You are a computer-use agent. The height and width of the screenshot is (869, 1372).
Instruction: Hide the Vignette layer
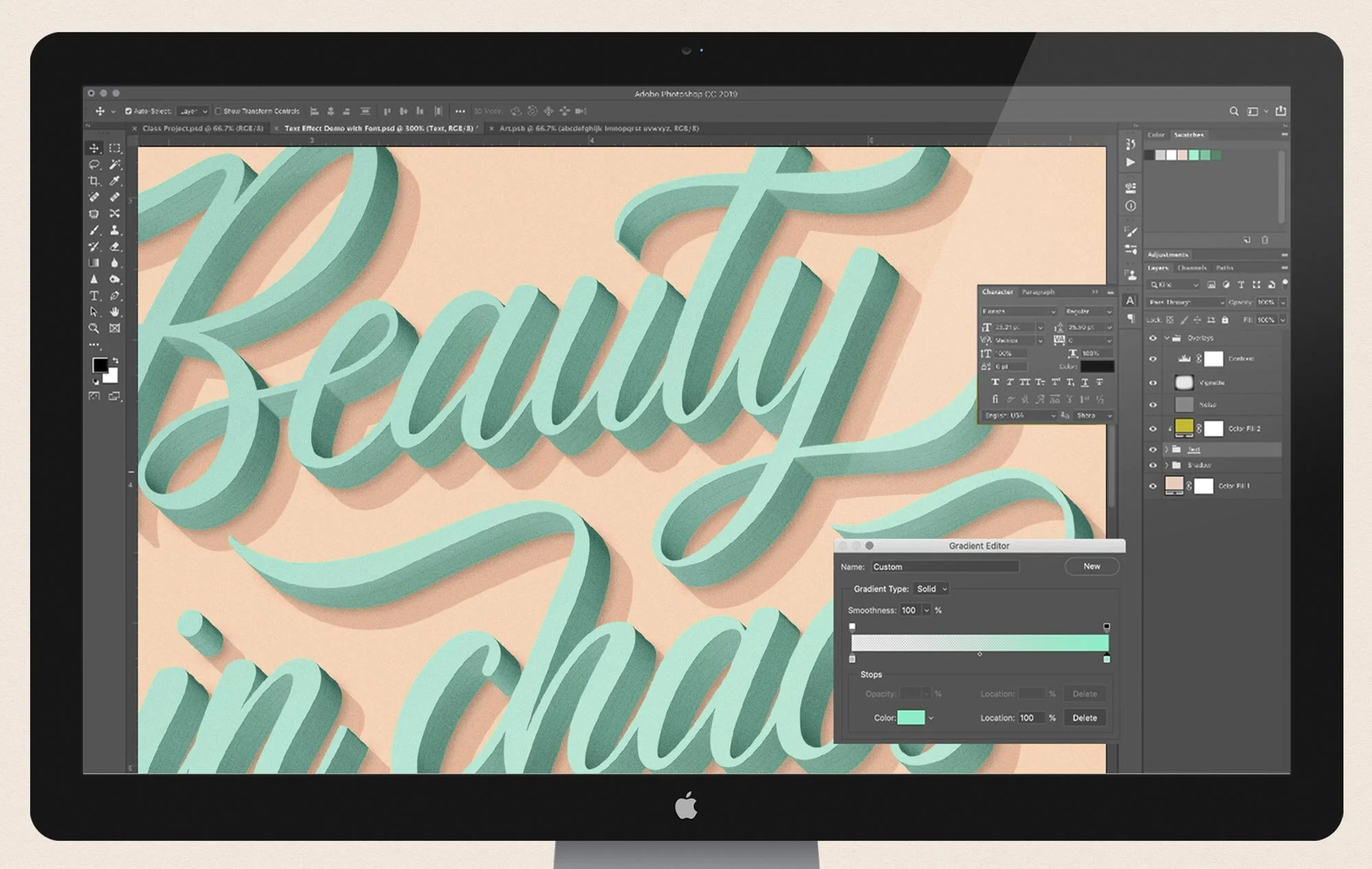point(1152,383)
